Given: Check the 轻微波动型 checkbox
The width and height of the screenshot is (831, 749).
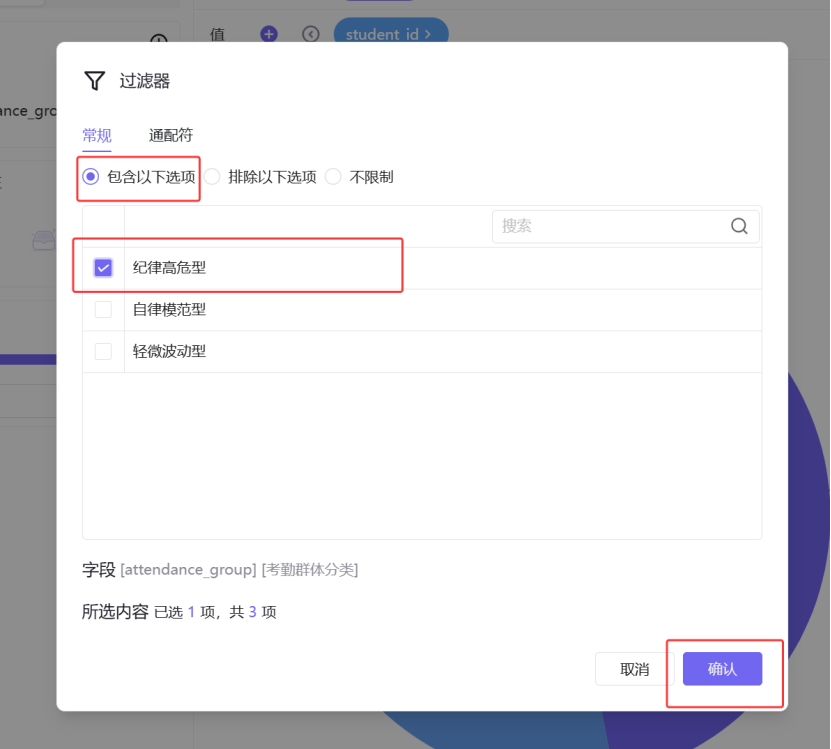Looking at the screenshot, I should pos(103,351).
